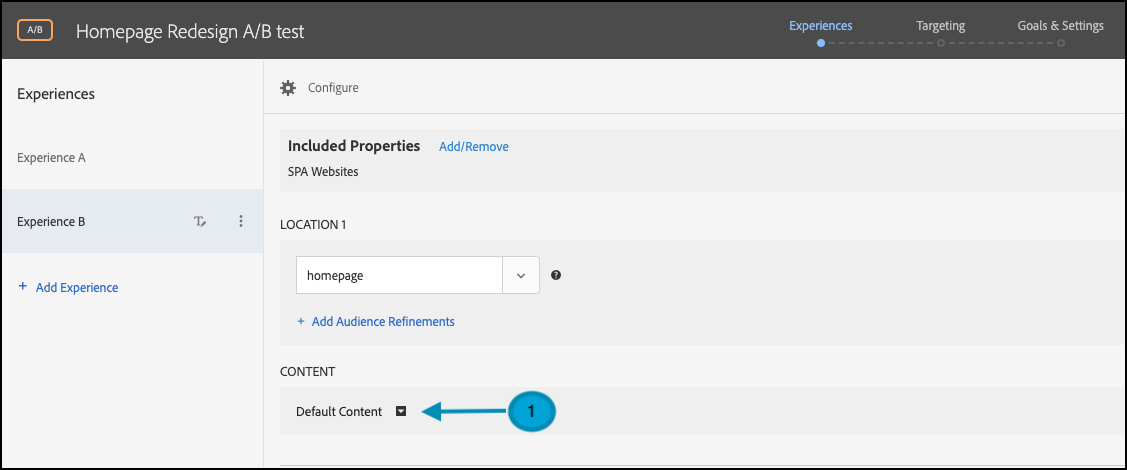
Task: Click the Configure label
Action: click(x=333, y=88)
